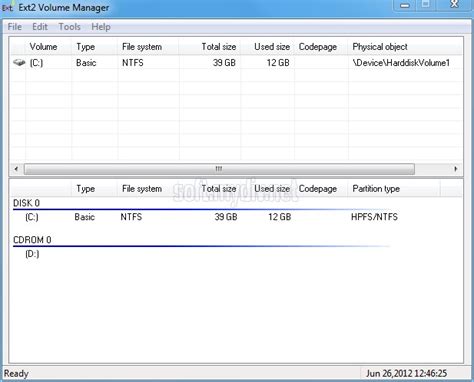Click 12 GB used size under DISK 0
This screenshot has width=474, height=382.
280,217
